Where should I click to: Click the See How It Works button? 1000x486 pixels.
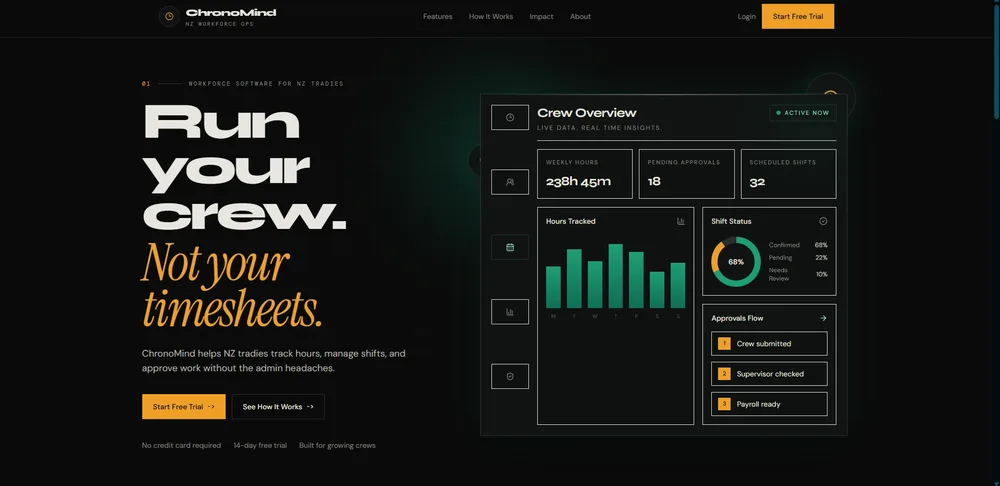278,407
